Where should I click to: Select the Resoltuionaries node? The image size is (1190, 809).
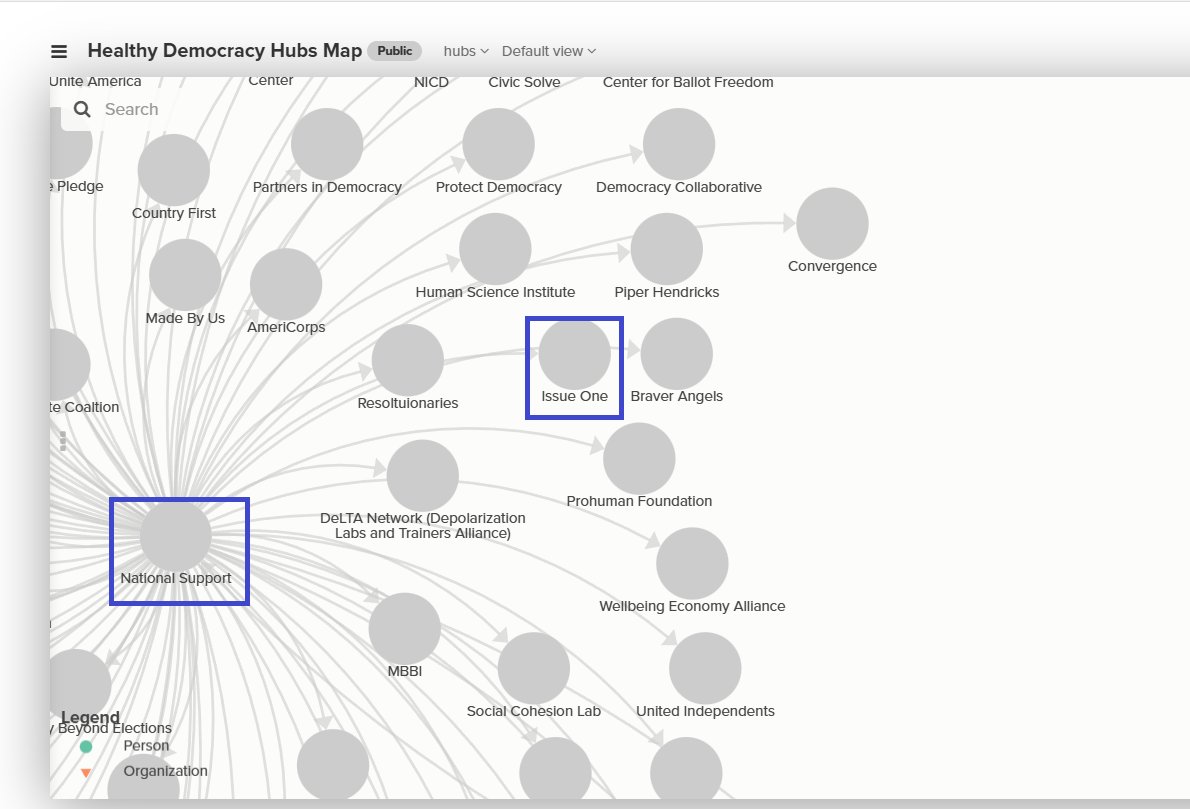pos(408,360)
